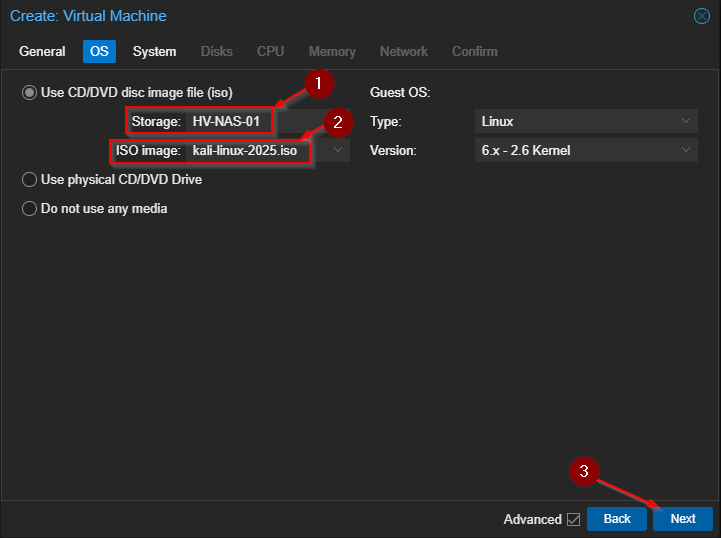Open the Memory tab

332,51
